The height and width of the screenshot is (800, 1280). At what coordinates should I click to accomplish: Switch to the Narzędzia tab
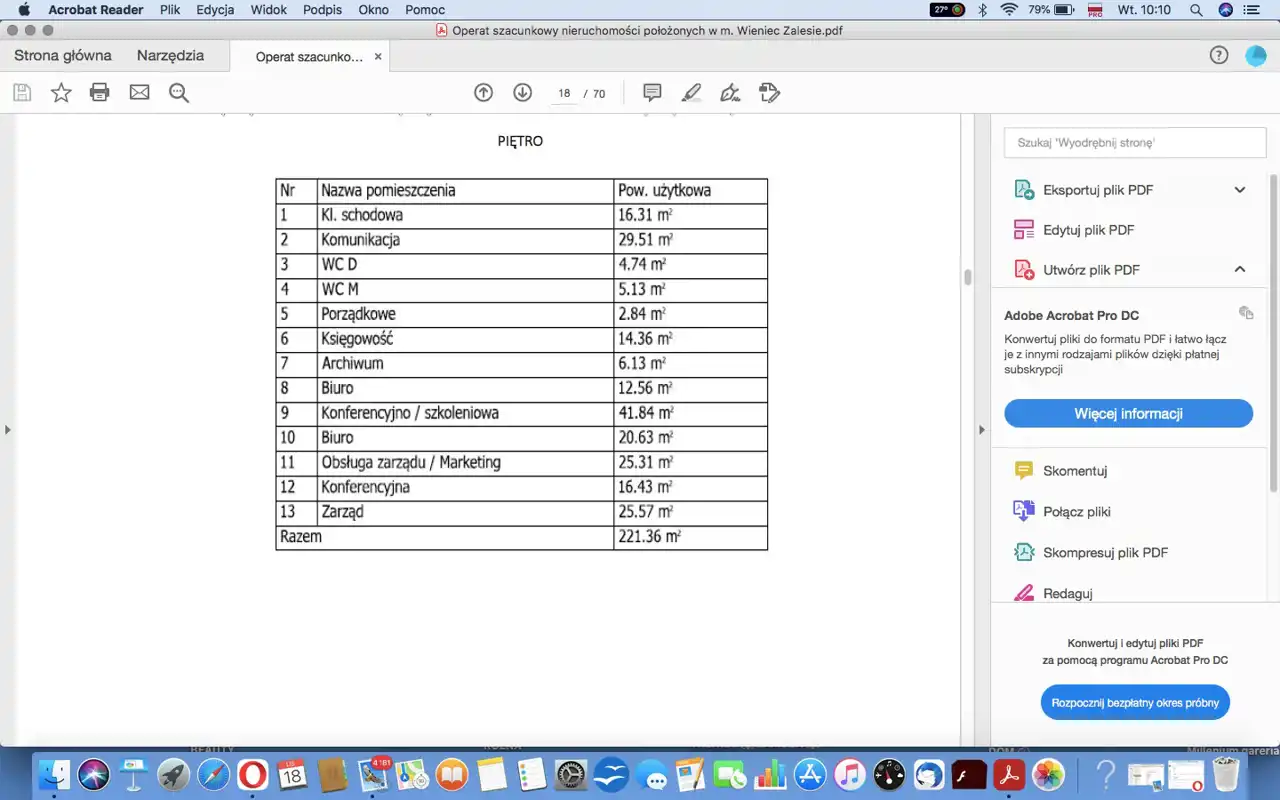click(170, 56)
